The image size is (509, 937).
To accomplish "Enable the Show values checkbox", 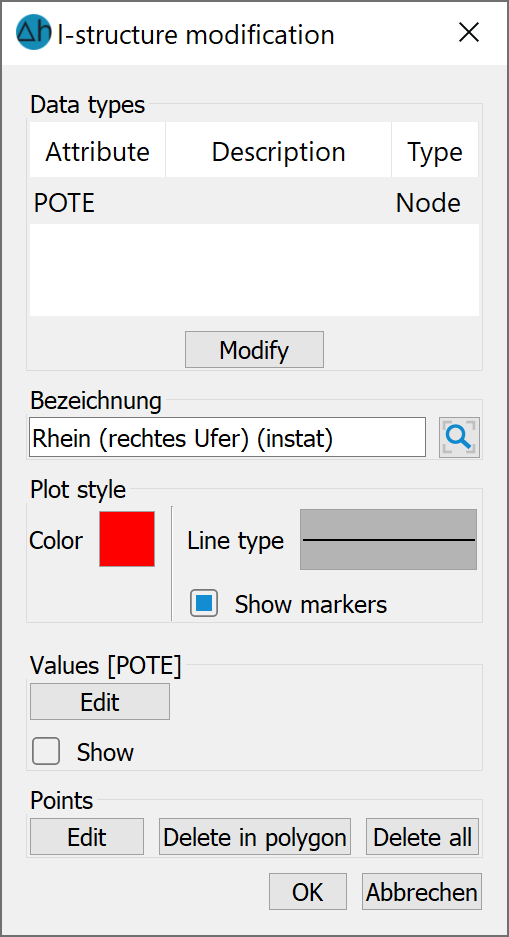I will click(x=46, y=752).
